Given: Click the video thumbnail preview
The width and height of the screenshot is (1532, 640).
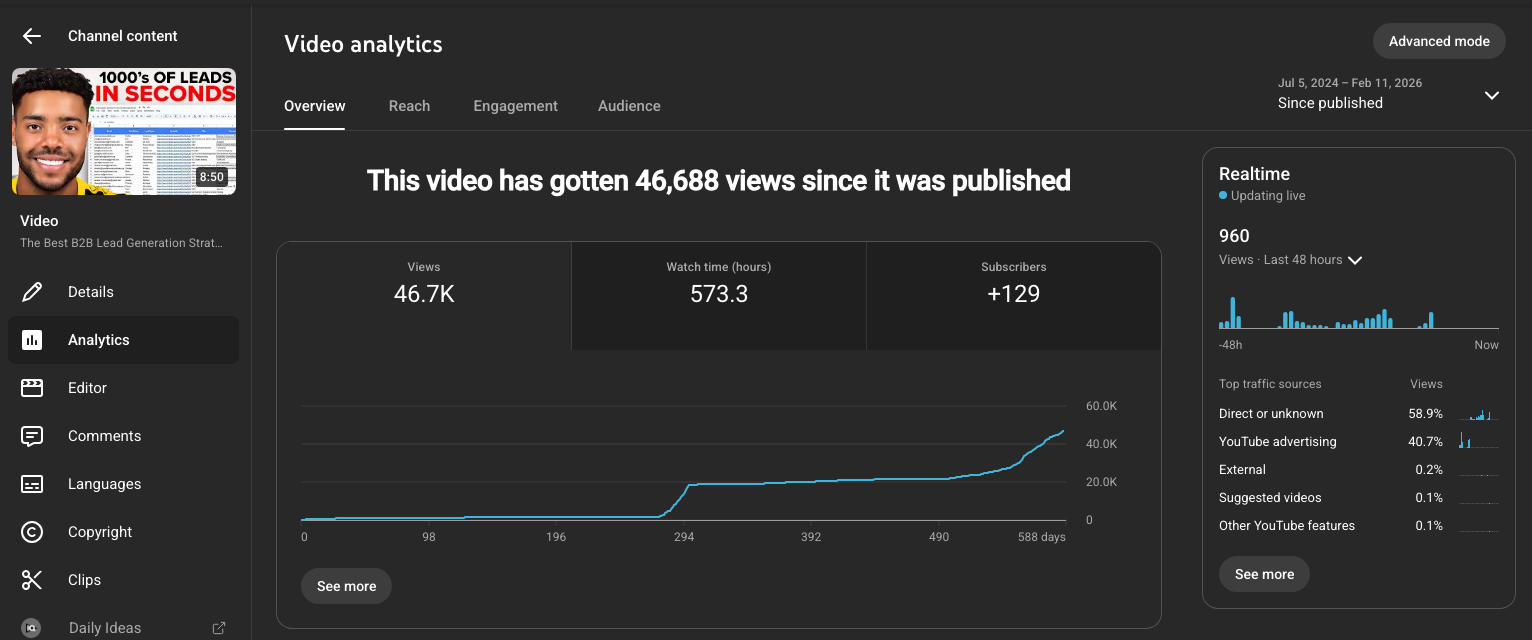Looking at the screenshot, I should (123, 131).
